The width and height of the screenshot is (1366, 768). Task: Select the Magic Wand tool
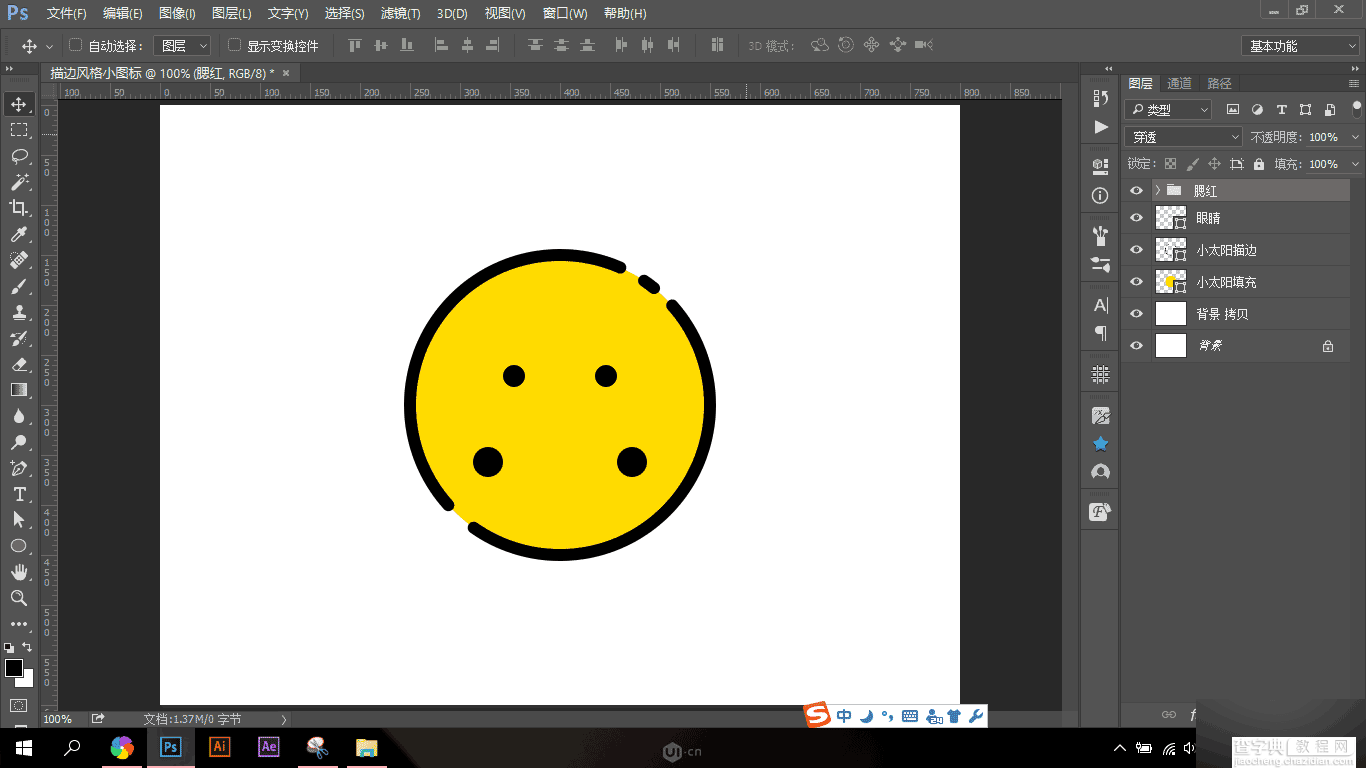click(19, 182)
